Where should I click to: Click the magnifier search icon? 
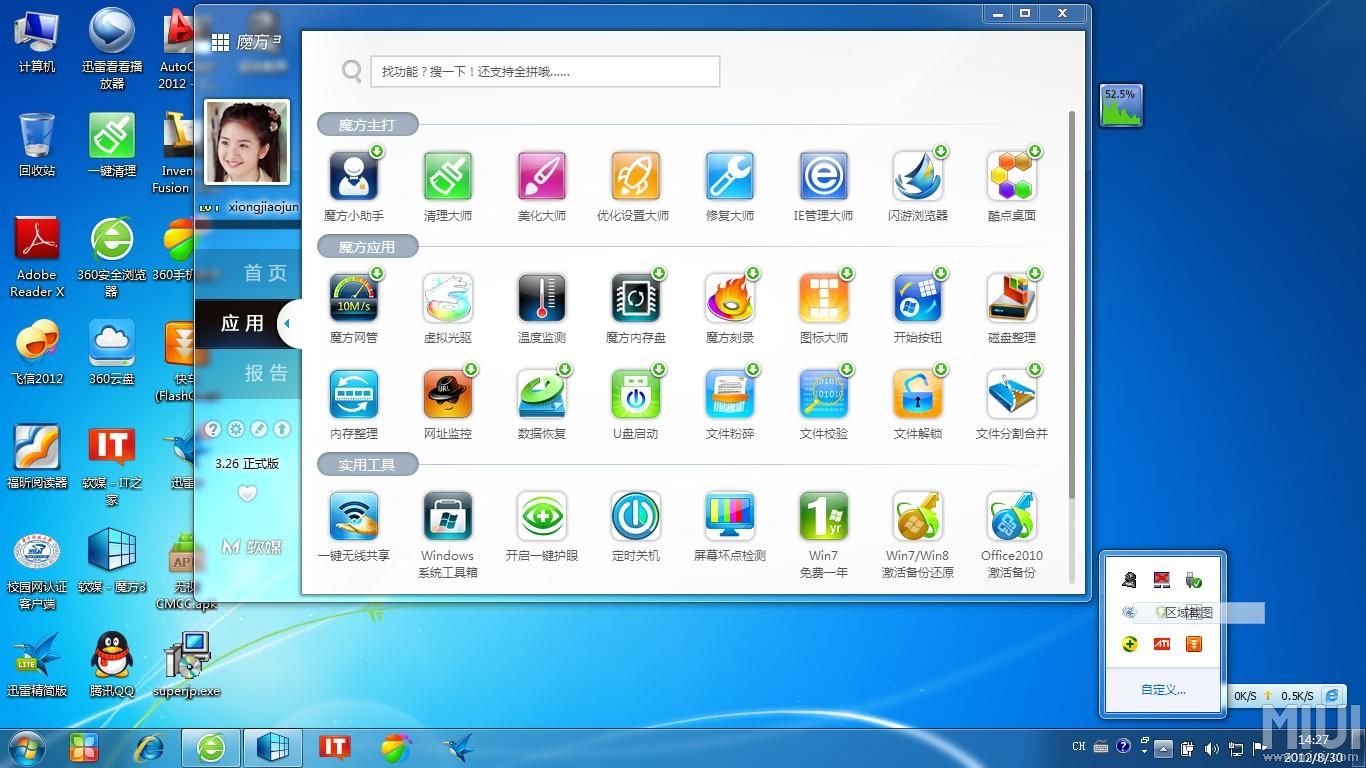tap(352, 71)
